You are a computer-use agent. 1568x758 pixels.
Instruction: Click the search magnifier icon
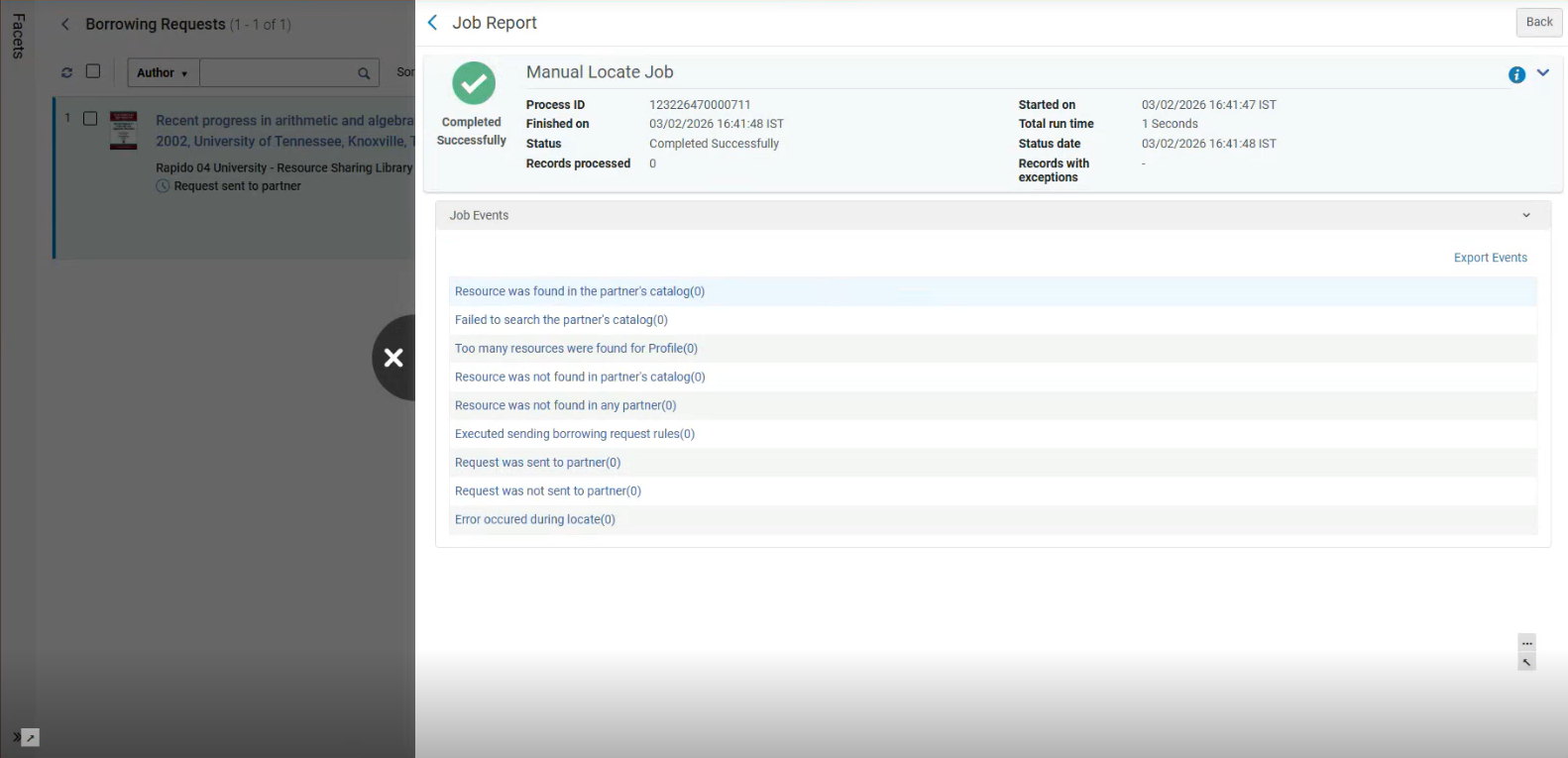tap(364, 73)
